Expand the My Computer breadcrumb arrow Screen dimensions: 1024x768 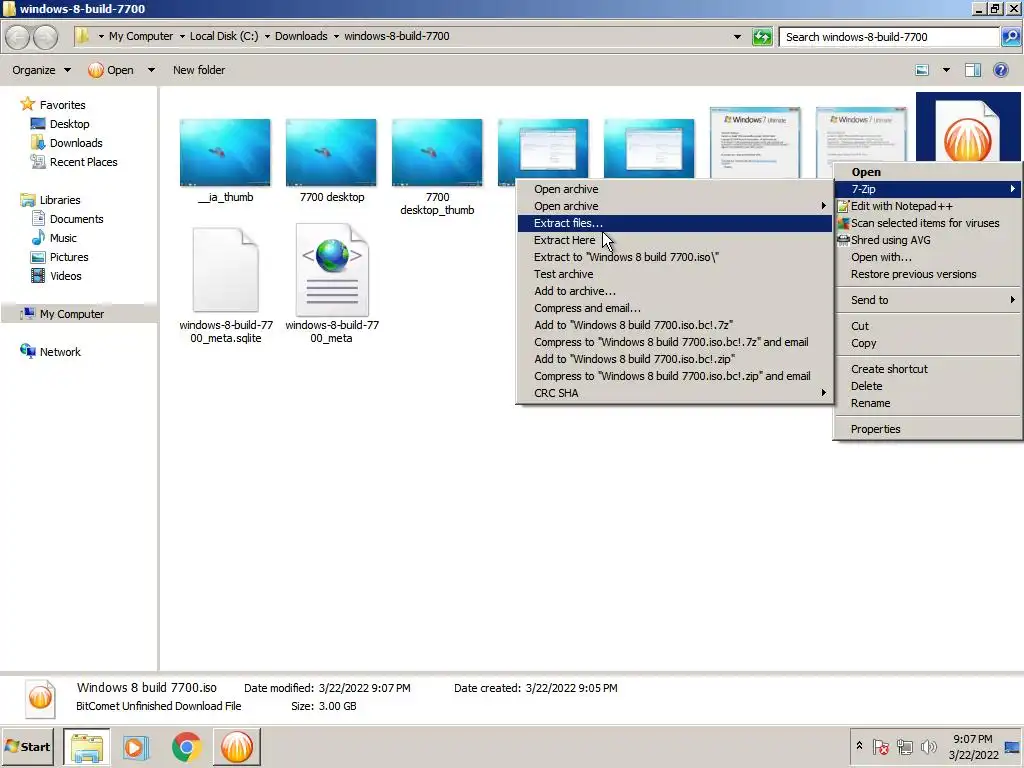tap(182, 37)
